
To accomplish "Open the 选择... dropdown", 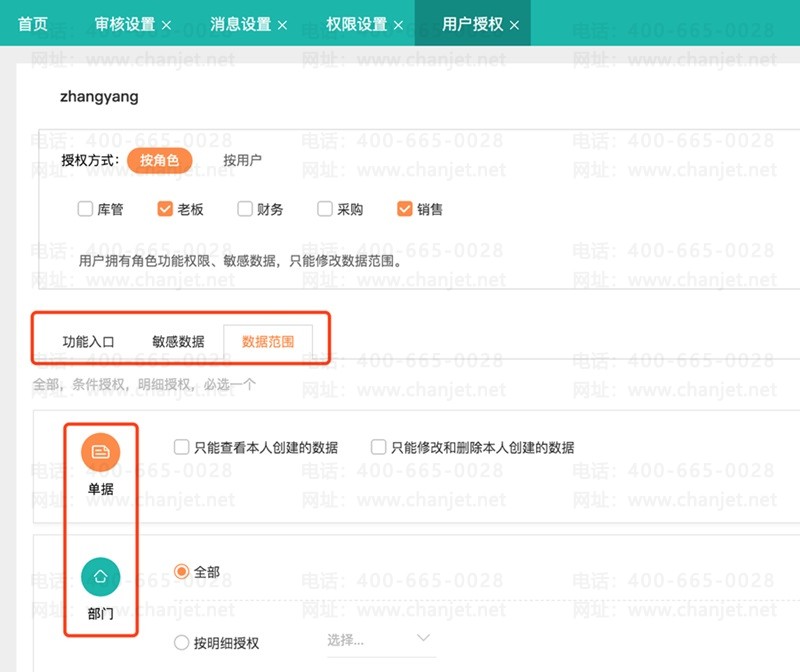I will click(378, 639).
